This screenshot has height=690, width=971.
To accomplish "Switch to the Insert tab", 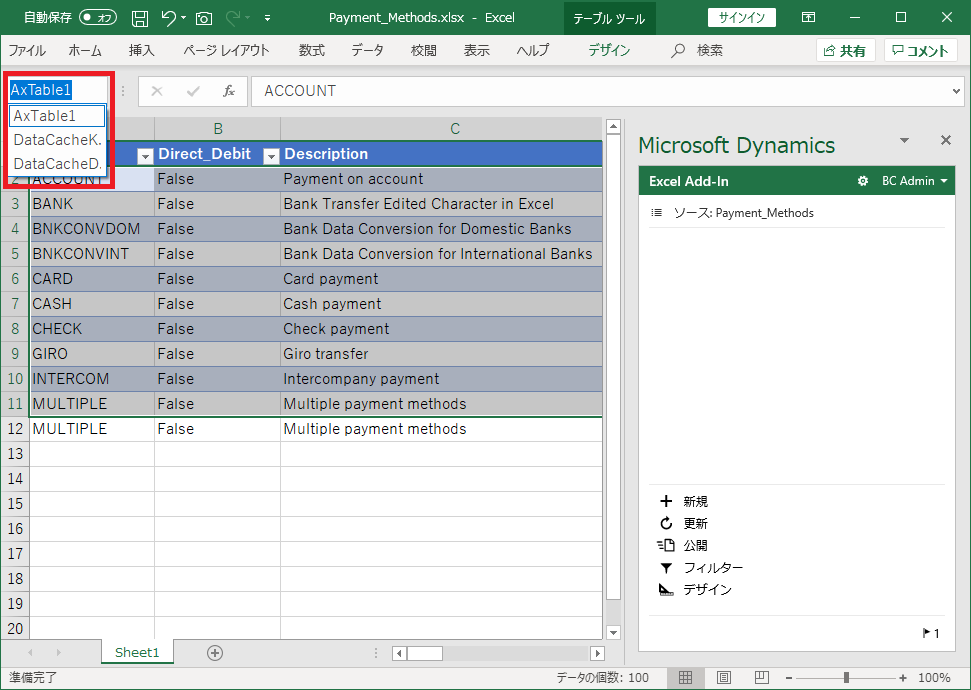I will coord(142,51).
